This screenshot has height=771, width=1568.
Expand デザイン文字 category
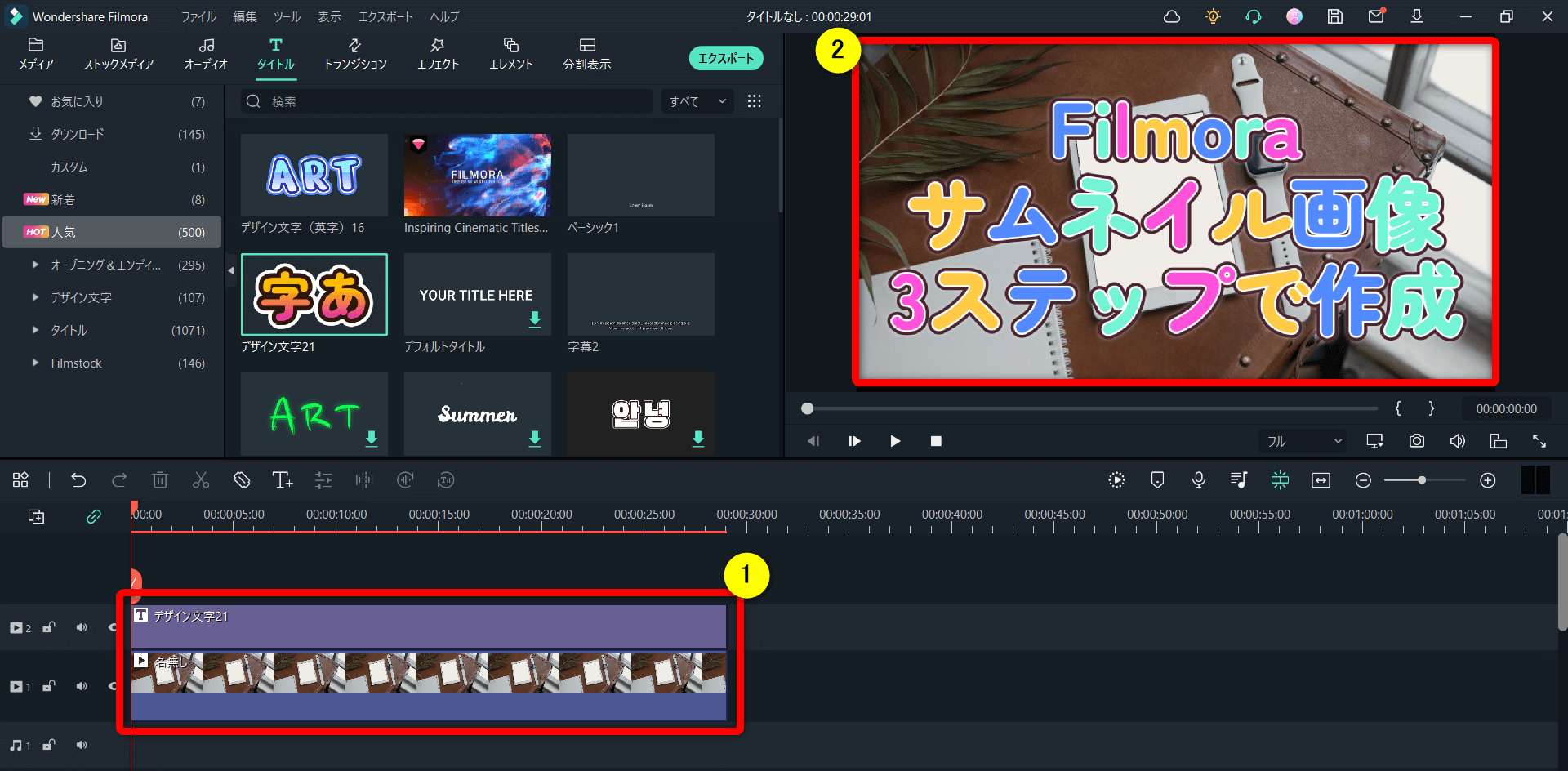(x=35, y=297)
